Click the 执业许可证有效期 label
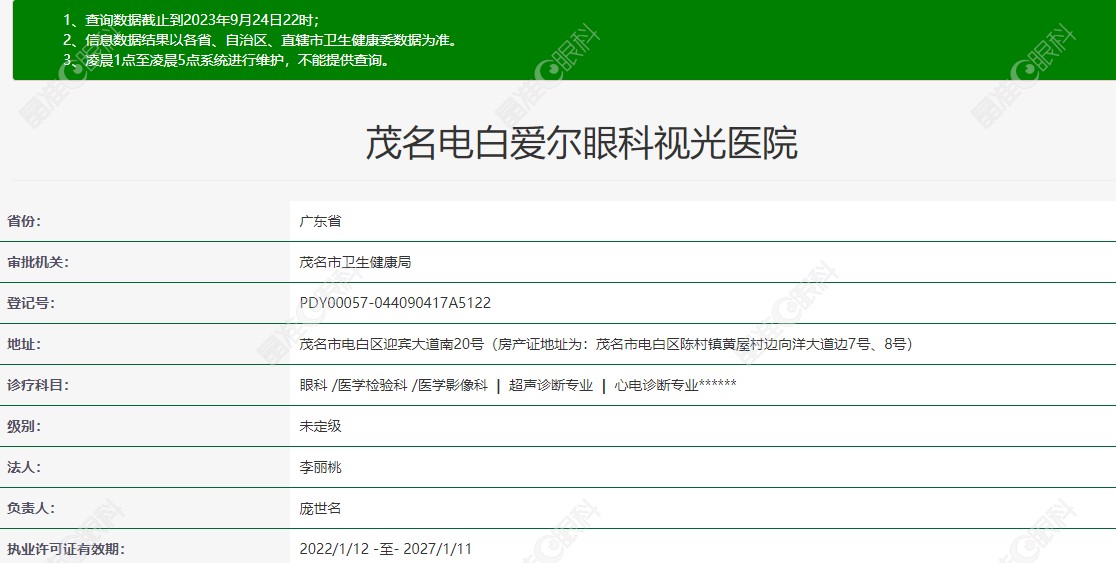The height and width of the screenshot is (563, 1116). pos(66,549)
